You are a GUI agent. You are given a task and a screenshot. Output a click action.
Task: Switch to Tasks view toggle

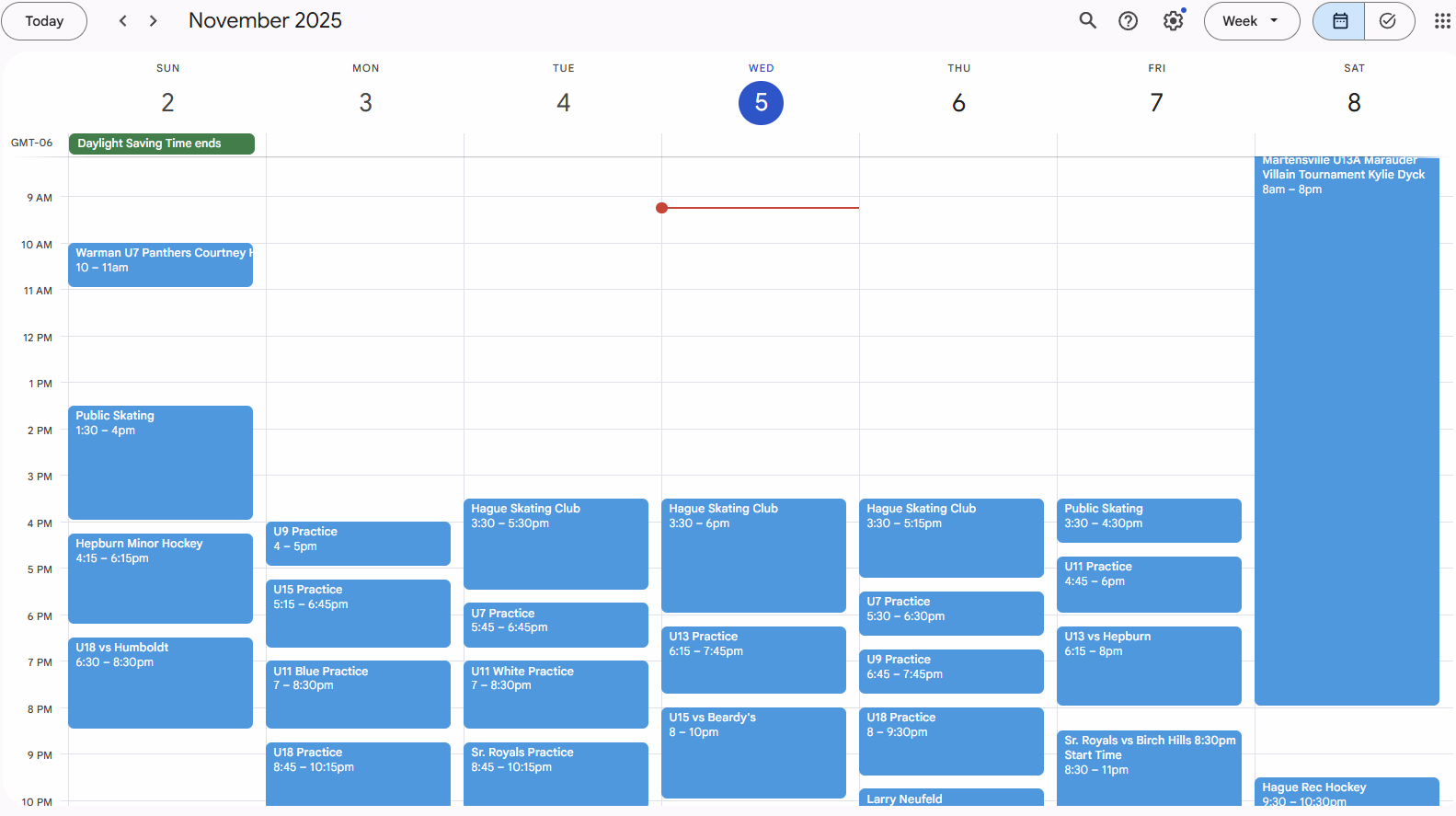[1388, 21]
